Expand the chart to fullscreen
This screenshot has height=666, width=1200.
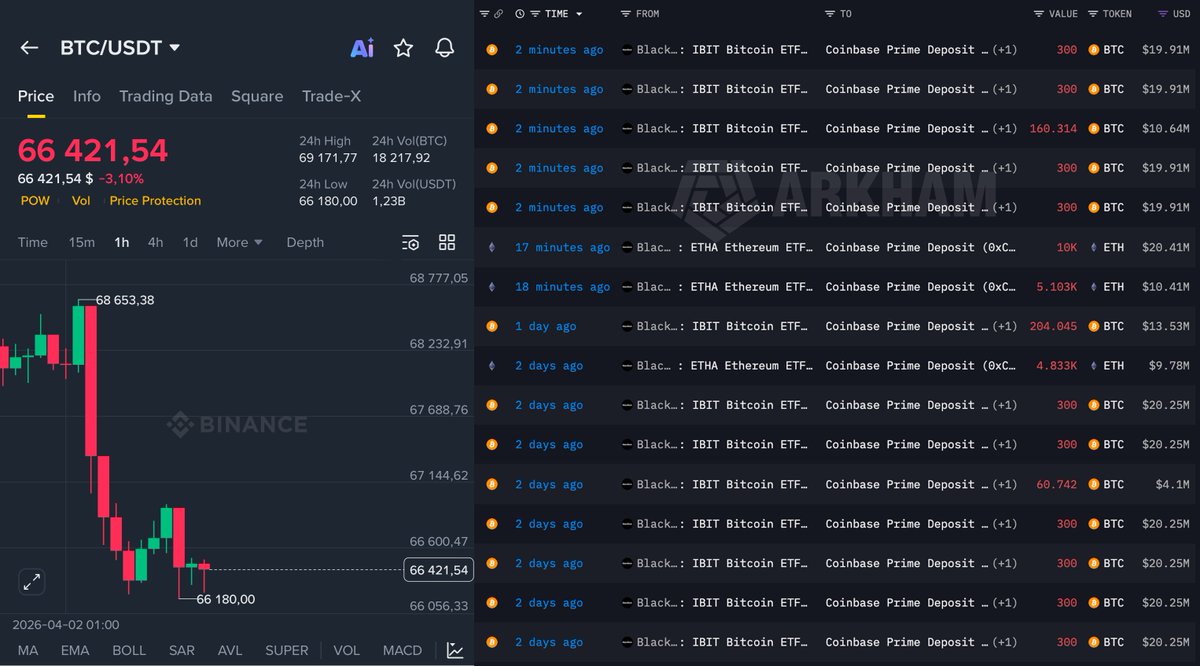(x=32, y=581)
